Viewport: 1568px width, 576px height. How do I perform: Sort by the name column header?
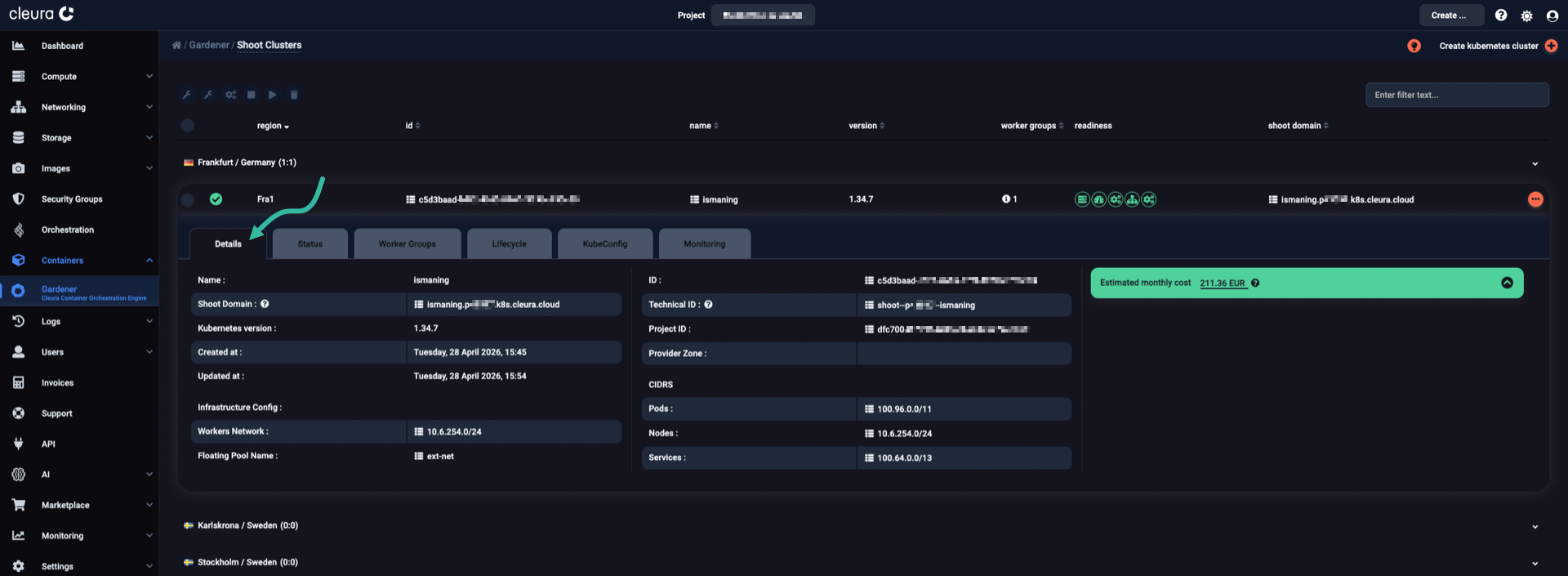pyautogui.click(x=703, y=126)
